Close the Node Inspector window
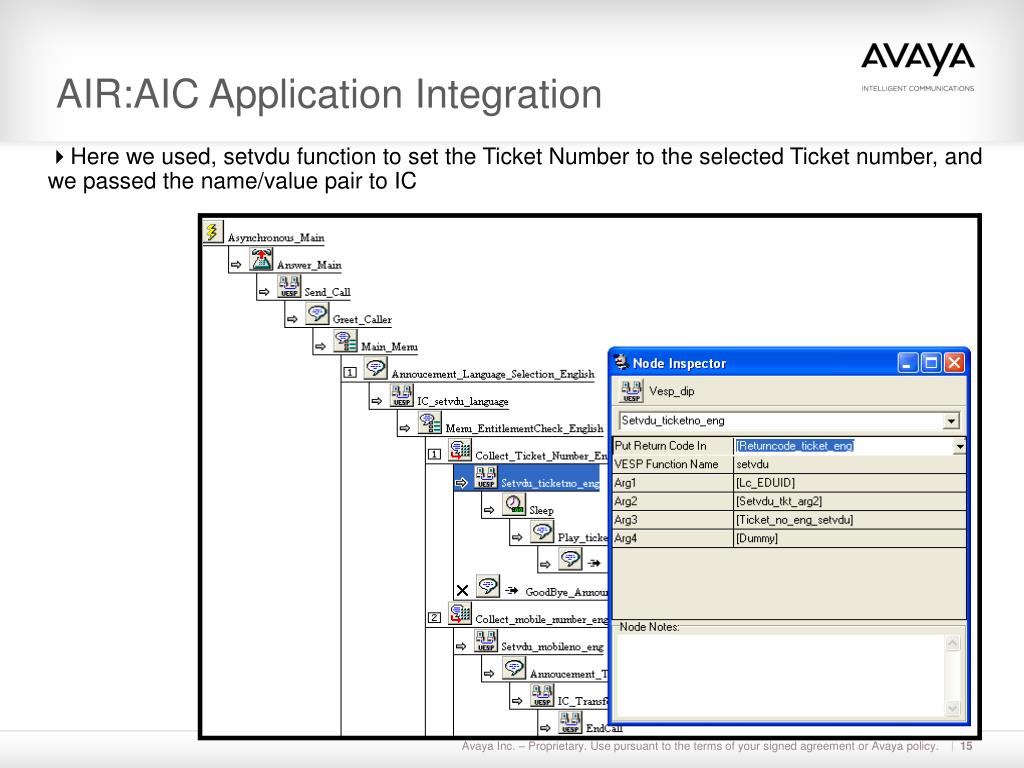This screenshot has height=768, width=1024. pyautogui.click(x=954, y=363)
